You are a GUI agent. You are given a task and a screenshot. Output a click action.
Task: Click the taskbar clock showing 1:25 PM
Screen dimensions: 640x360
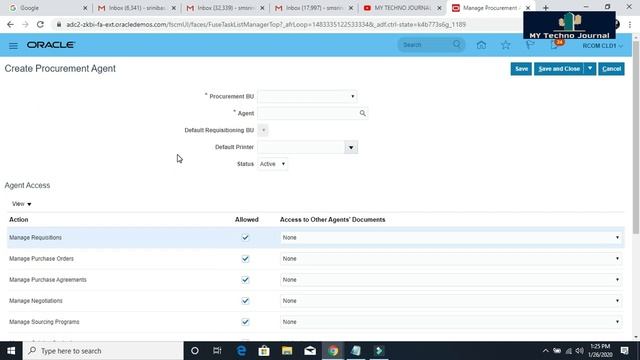coord(600,351)
